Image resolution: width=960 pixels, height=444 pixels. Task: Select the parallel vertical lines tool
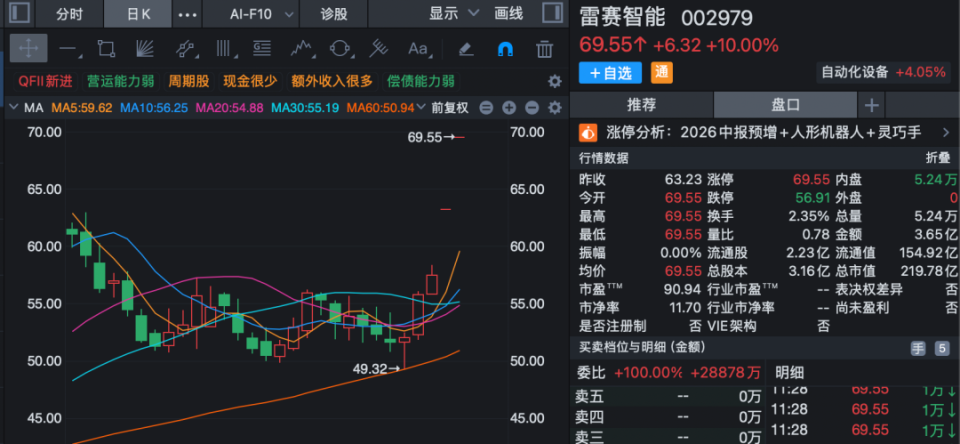click(223, 48)
